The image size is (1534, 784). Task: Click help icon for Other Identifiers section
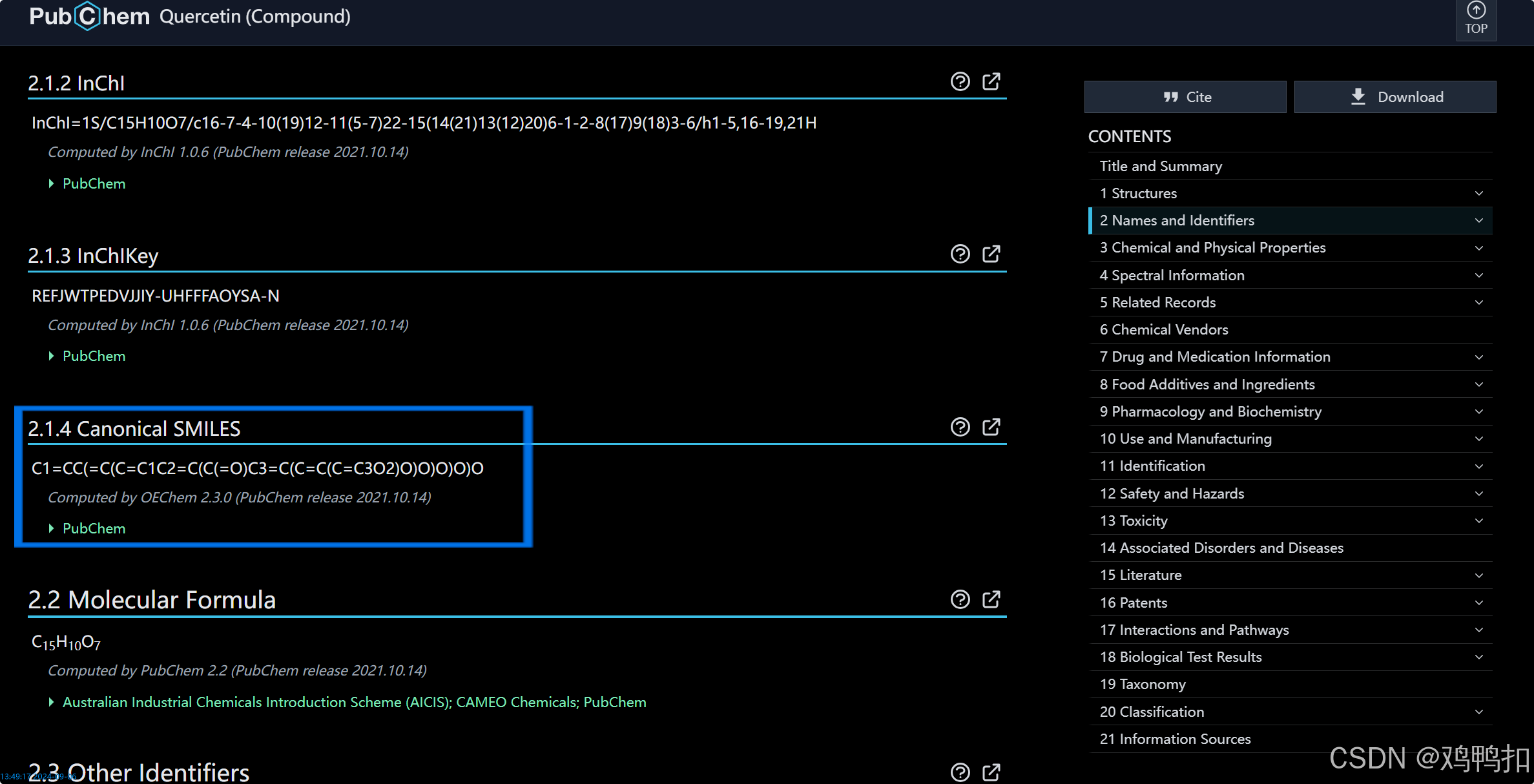click(x=960, y=772)
